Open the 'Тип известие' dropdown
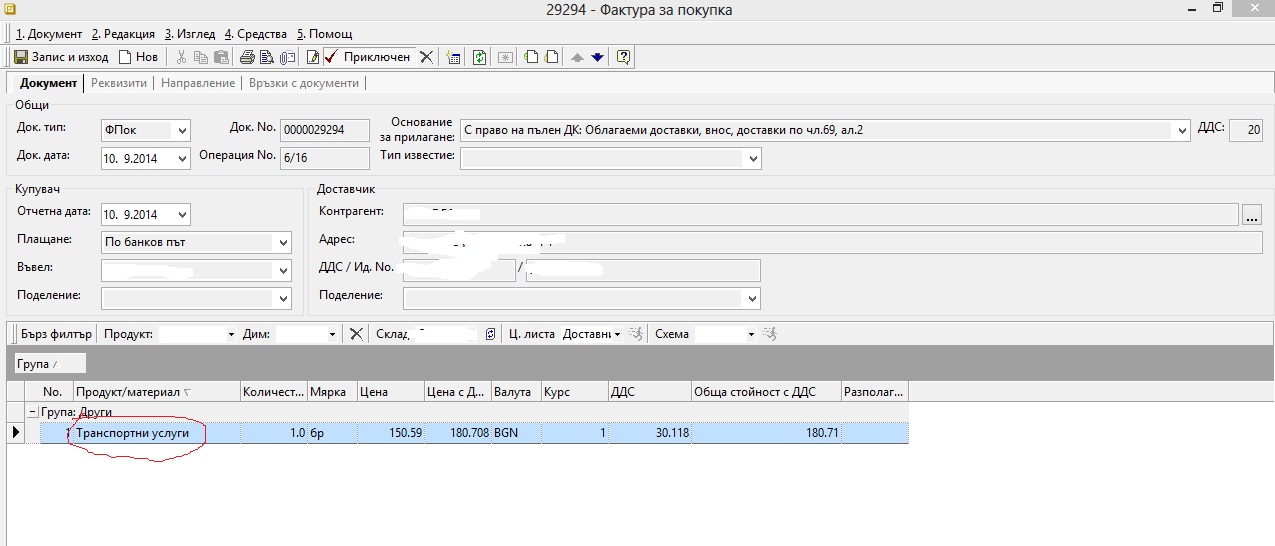 (x=753, y=158)
